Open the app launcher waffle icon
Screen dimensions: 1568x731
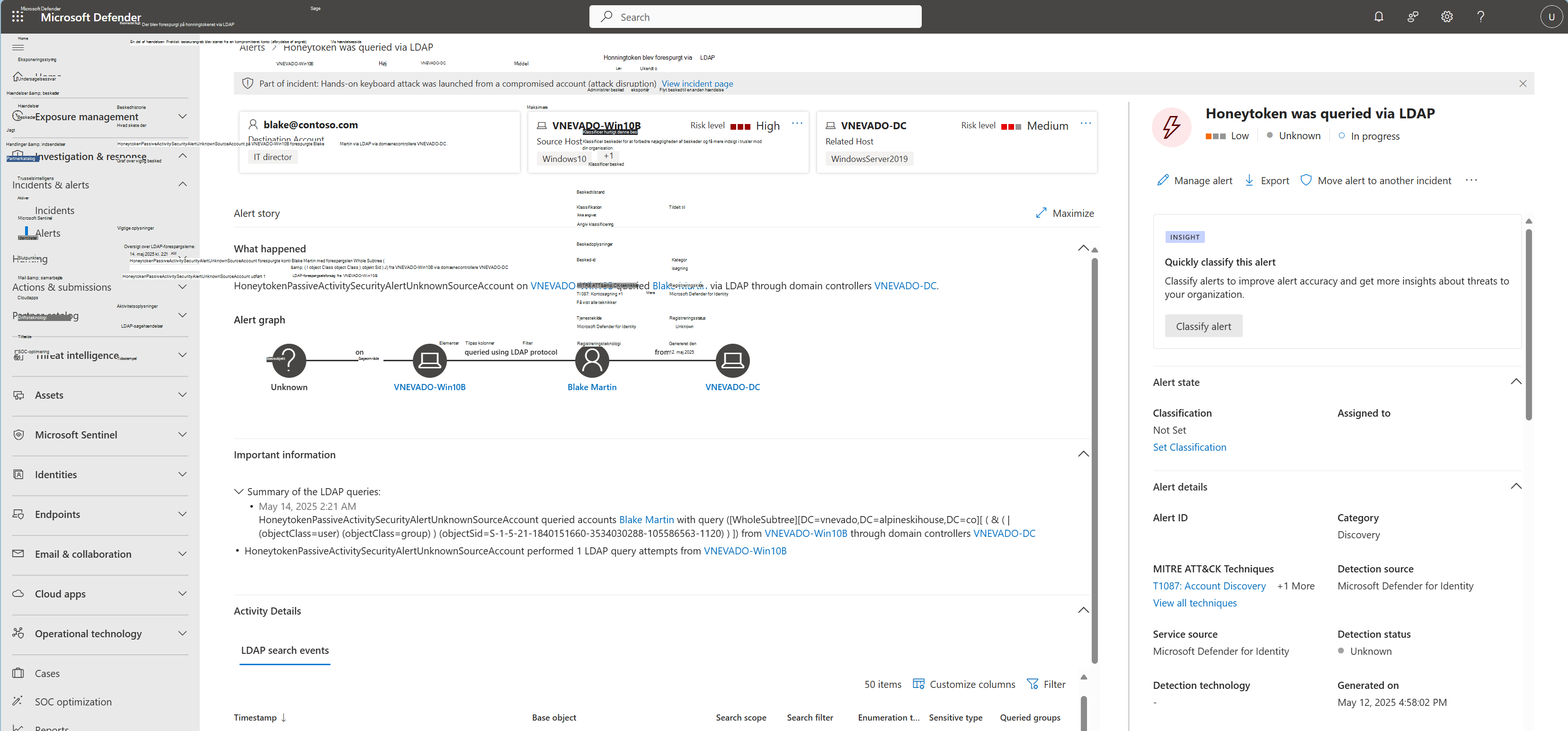18,17
